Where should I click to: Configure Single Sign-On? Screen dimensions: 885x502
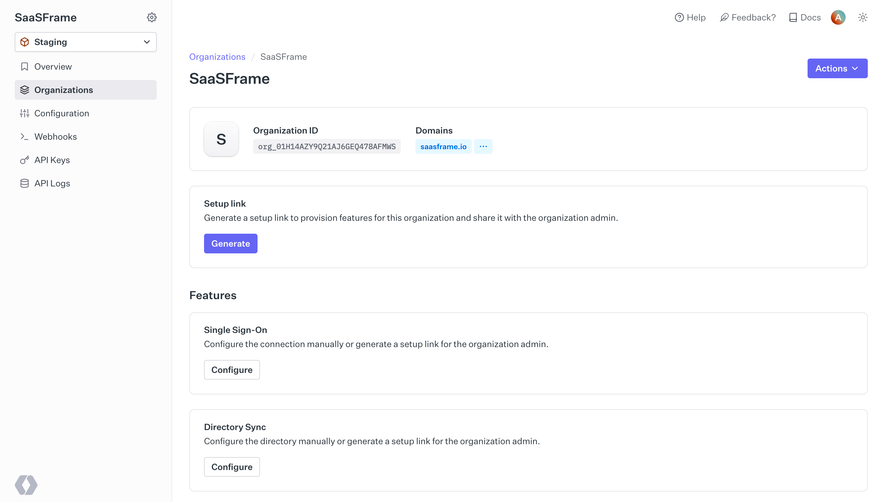click(x=232, y=370)
